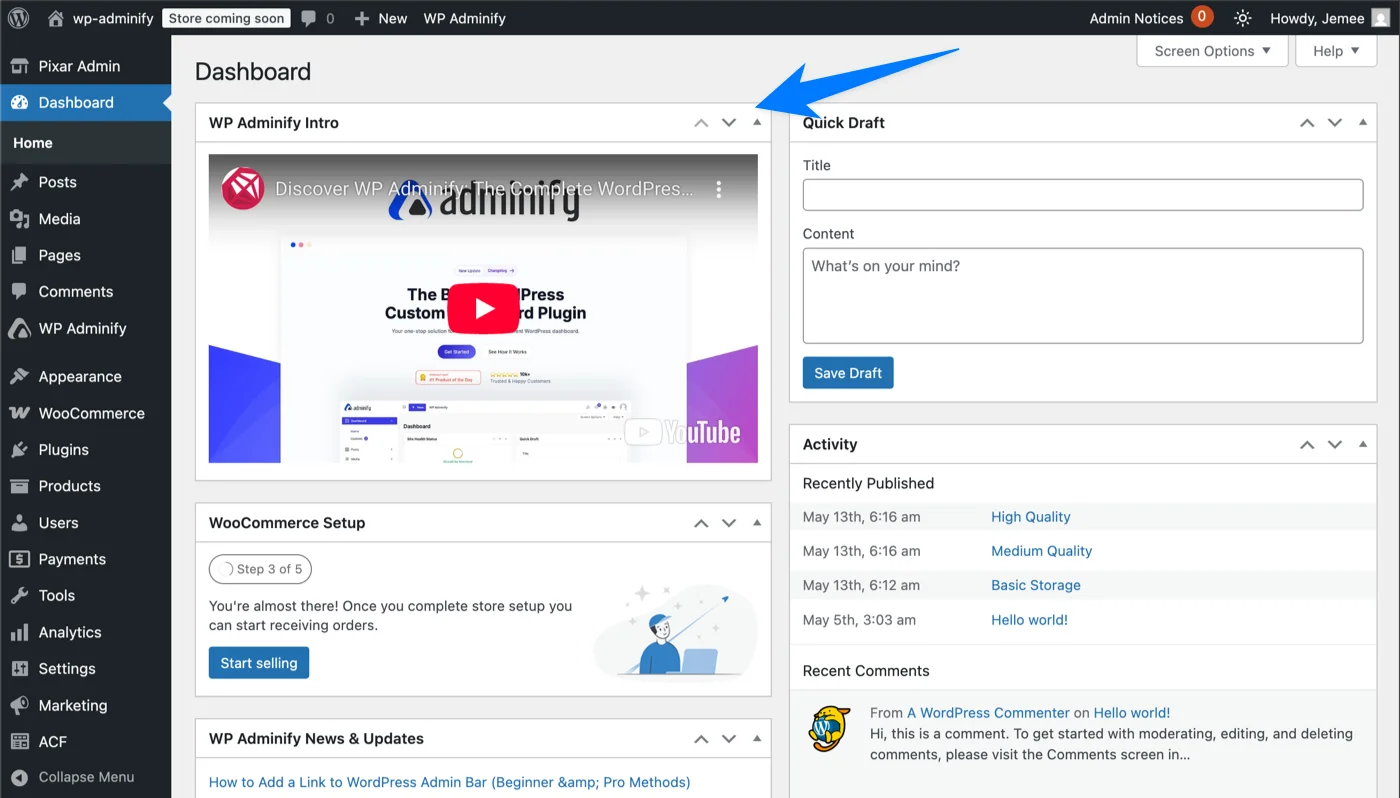The height and width of the screenshot is (798, 1400).
Task: Click the Settings sliders icon
Action: [x=19, y=669]
